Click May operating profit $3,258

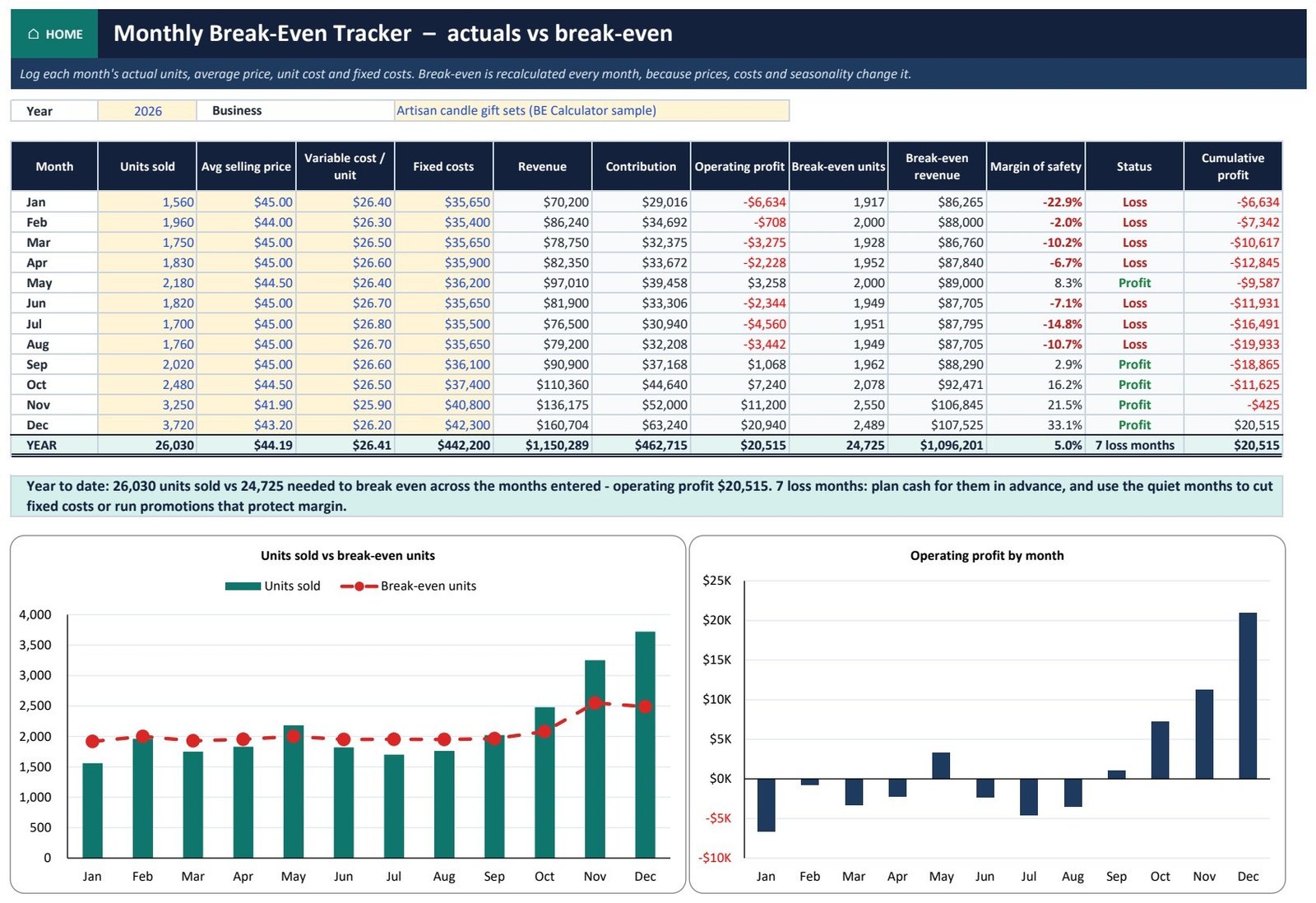pos(739,283)
